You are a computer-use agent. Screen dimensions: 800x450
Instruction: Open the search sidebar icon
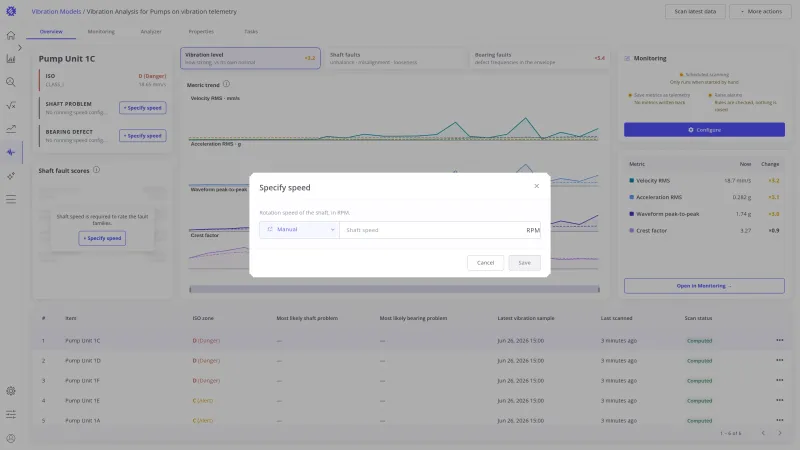tap(11, 82)
